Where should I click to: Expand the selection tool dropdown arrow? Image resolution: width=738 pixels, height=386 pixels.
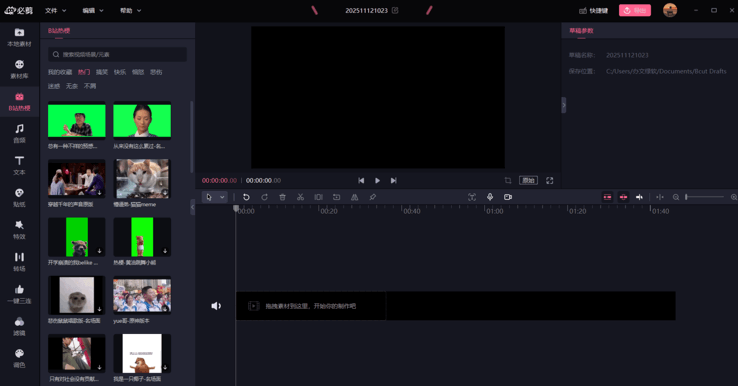click(x=222, y=197)
